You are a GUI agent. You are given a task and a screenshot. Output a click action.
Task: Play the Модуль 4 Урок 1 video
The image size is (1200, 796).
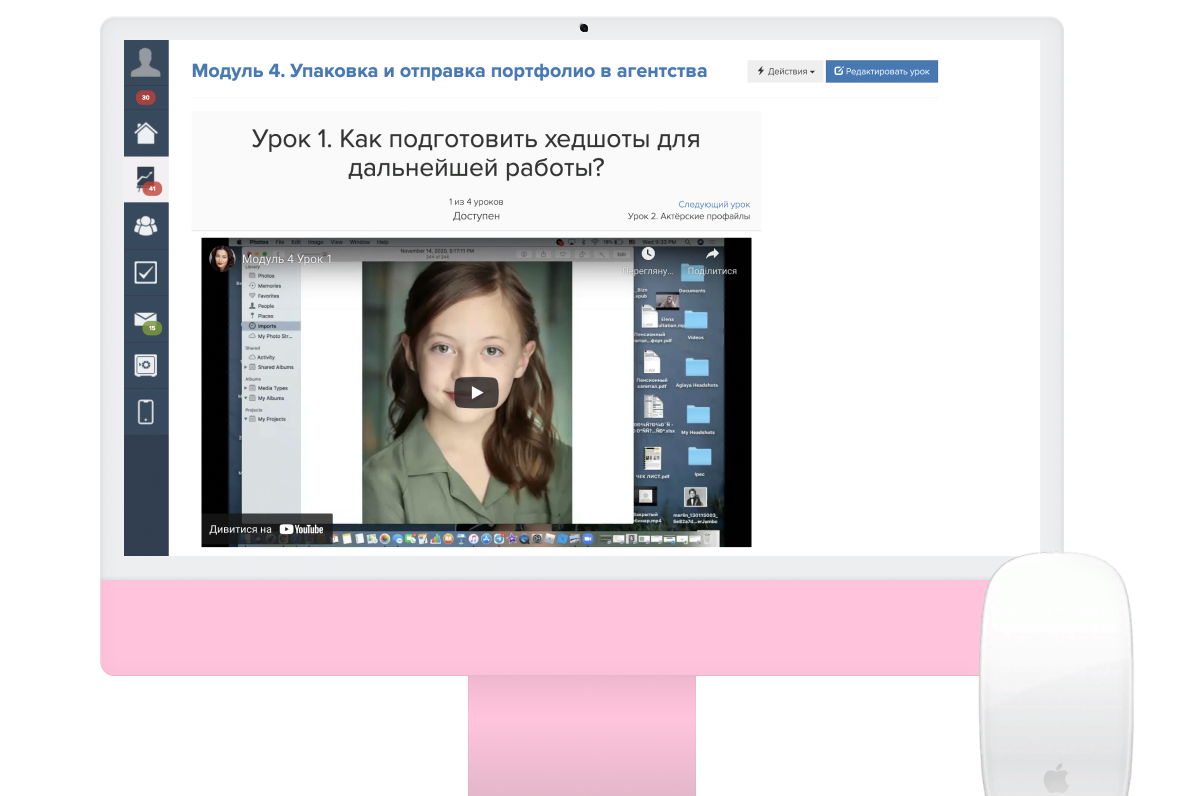[x=476, y=393]
